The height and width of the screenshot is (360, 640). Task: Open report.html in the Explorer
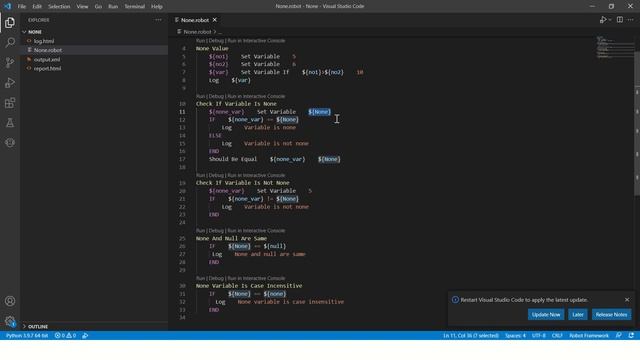47,69
